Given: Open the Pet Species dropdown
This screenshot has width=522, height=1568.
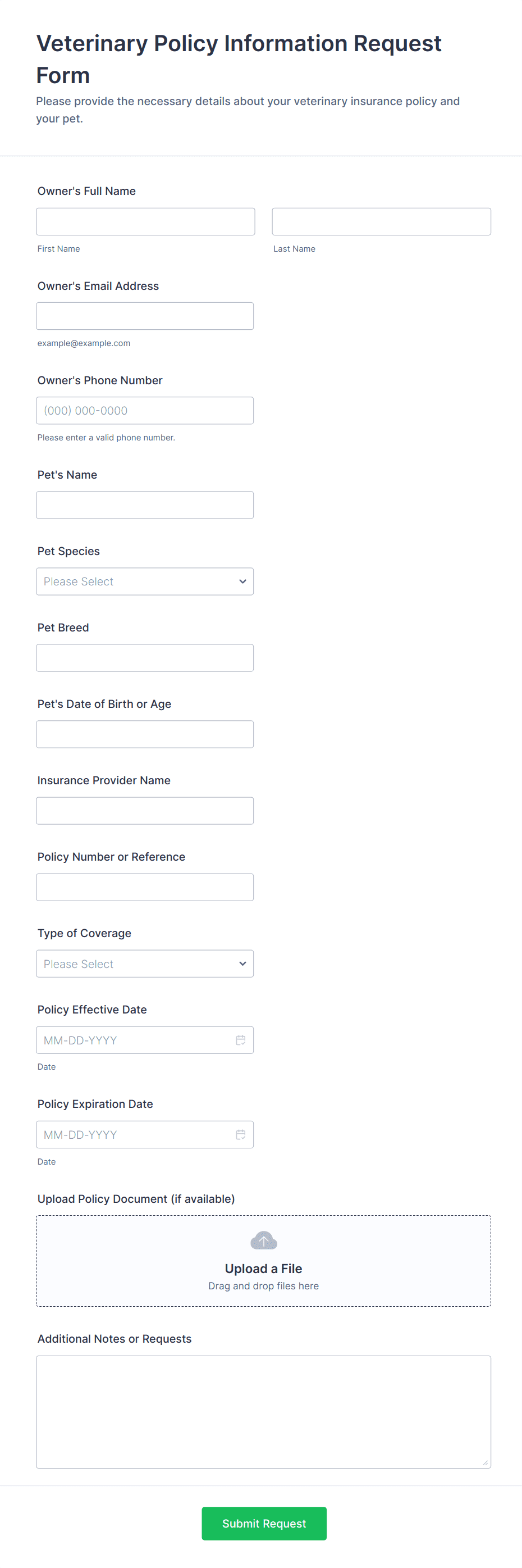Looking at the screenshot, I should point(144,581).
